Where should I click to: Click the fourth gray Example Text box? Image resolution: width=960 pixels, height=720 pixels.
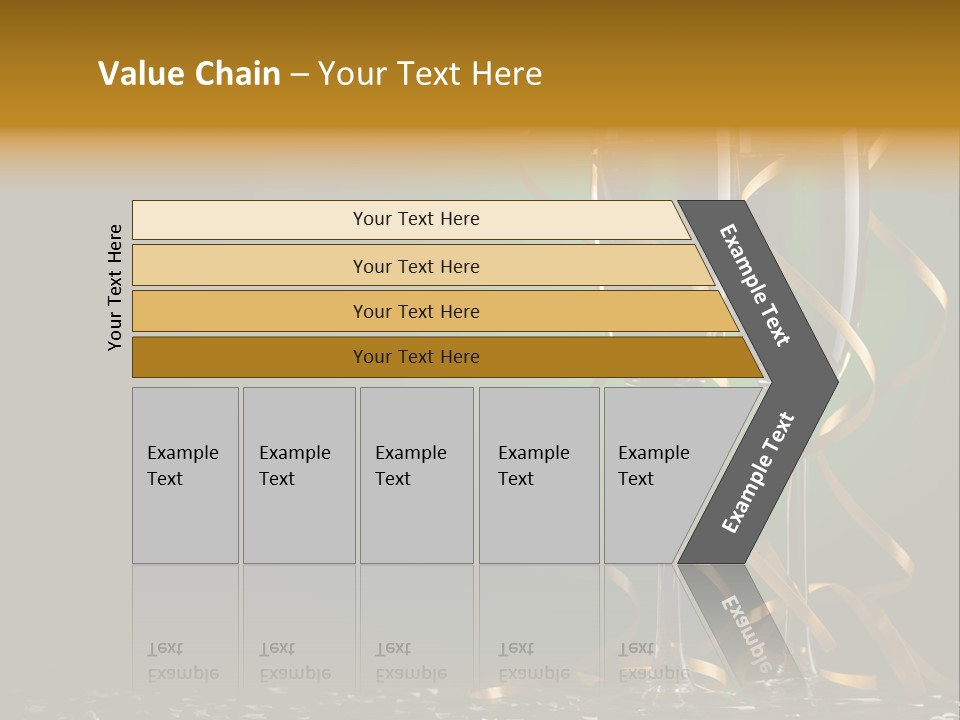pyautogui.click(x=538, y=475)
